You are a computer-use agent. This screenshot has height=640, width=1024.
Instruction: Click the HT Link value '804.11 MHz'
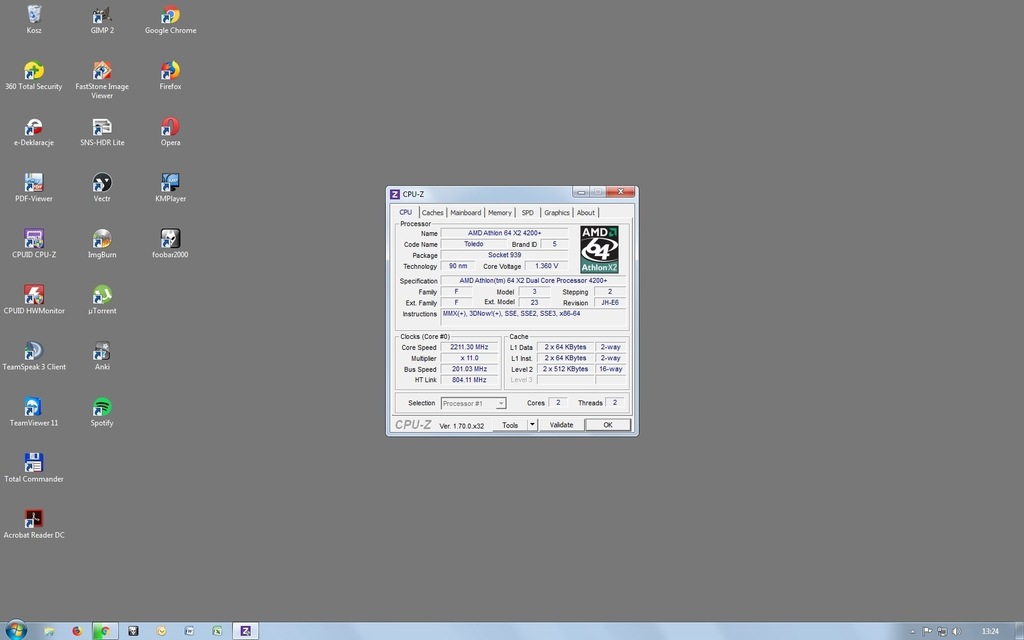tap(469, 380)
